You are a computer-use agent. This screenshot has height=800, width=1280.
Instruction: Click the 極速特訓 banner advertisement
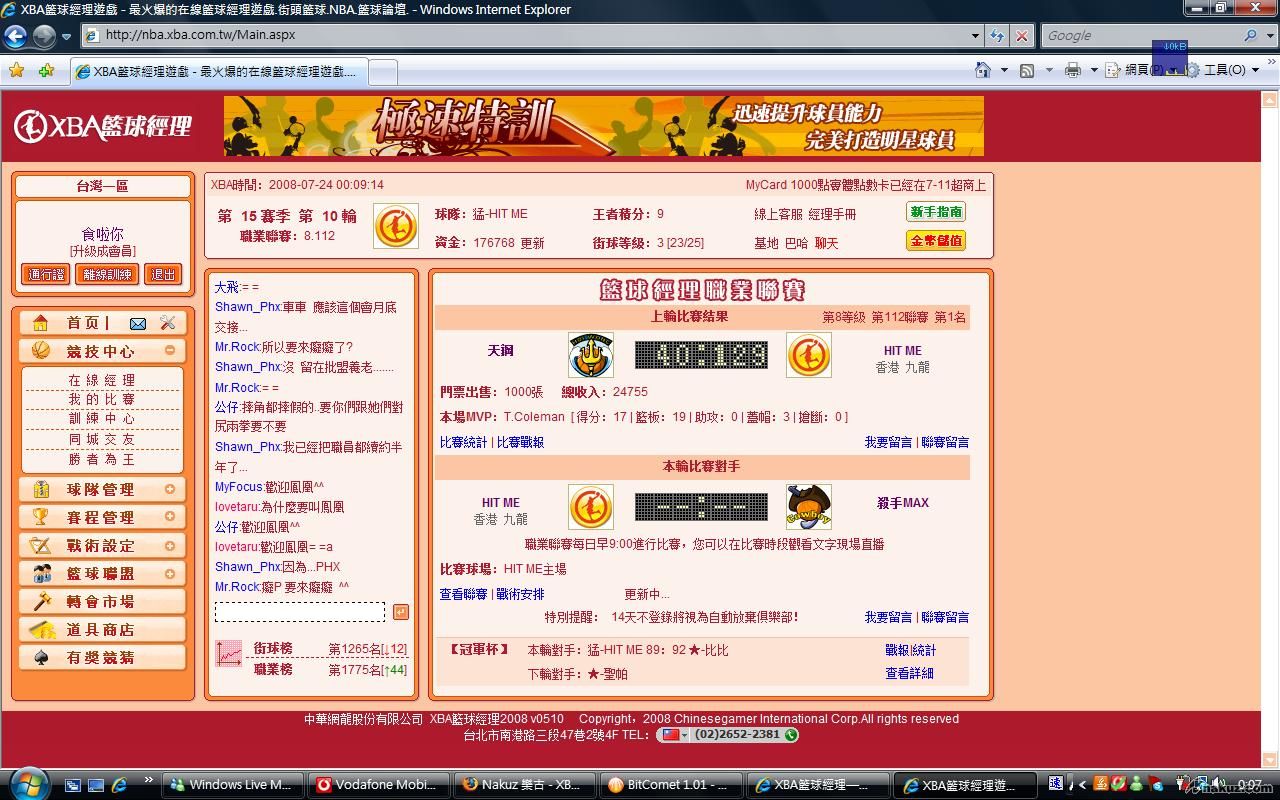604,126
